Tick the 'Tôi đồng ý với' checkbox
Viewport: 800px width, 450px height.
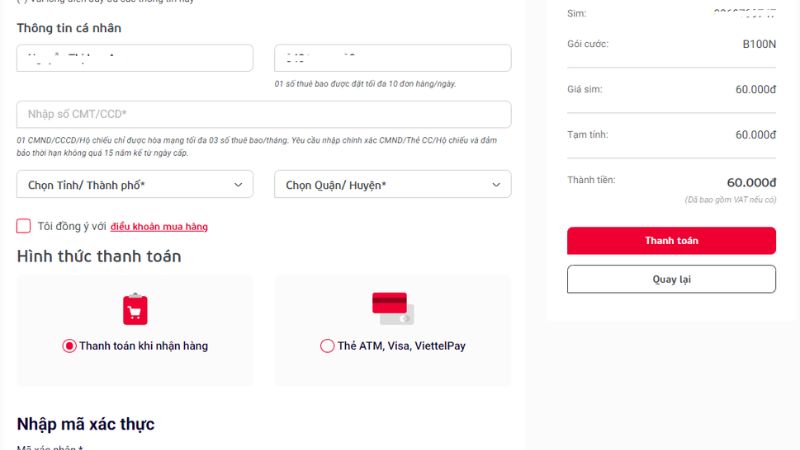(x=24, y=226)
